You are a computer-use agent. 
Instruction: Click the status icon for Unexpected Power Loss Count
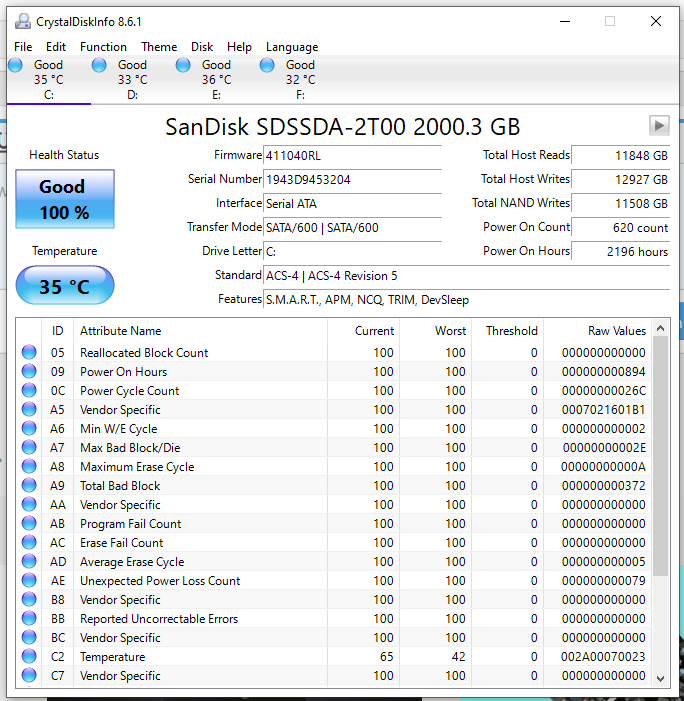click(29, 580)
